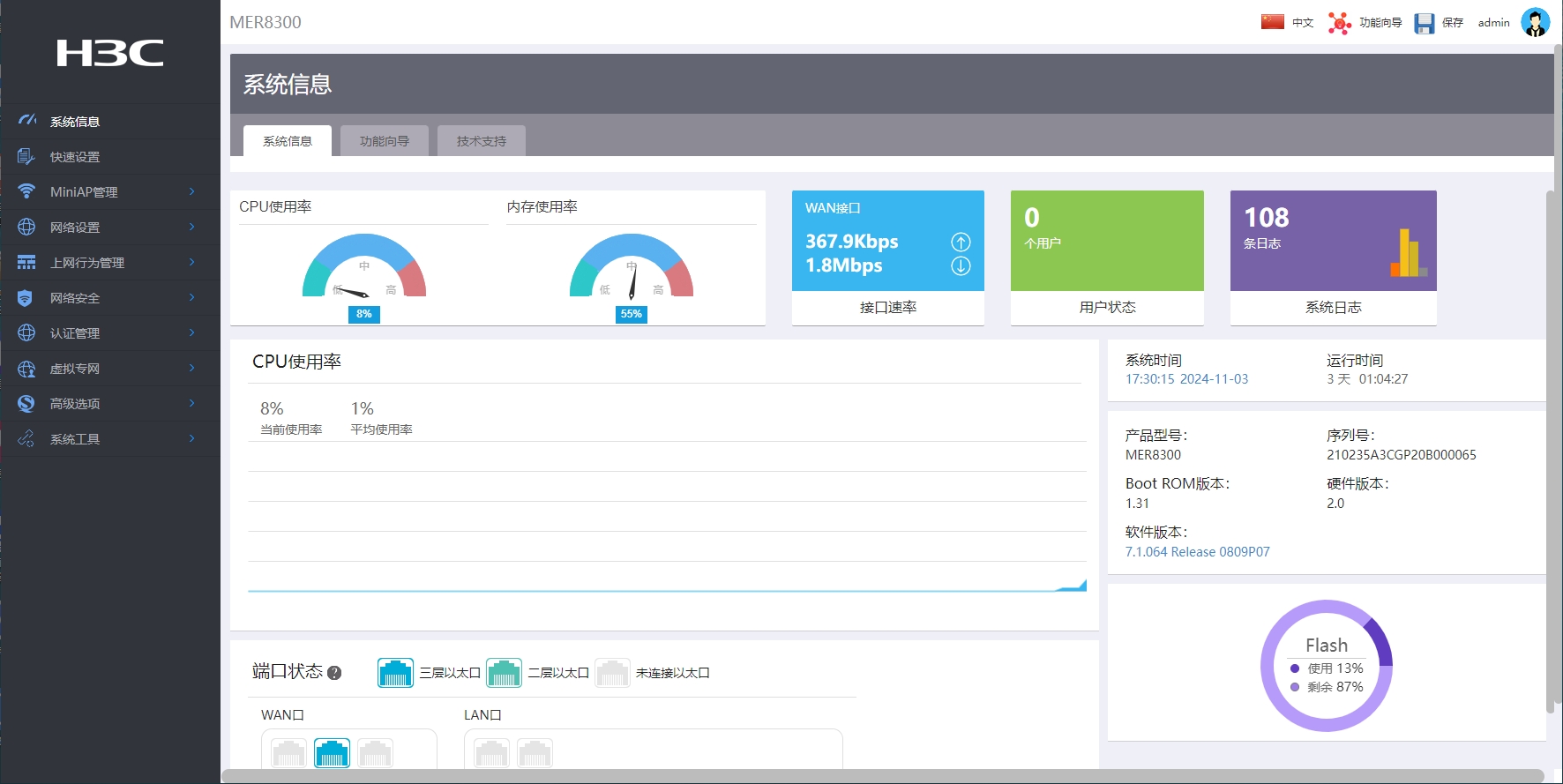
Task: Click the 二层以太口 legend port icon
Action: coord(504,673)
